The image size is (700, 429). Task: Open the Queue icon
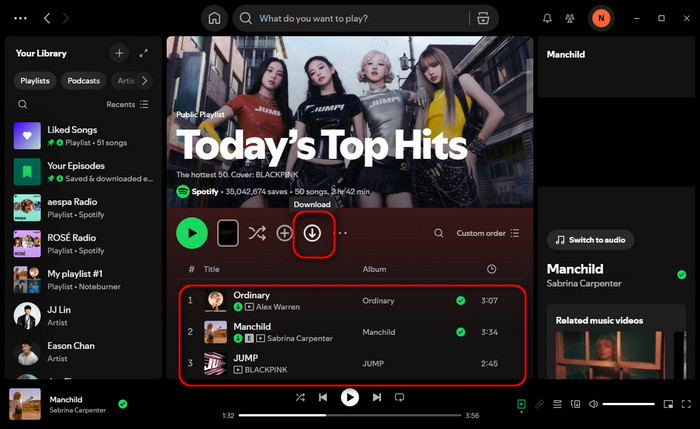557,404
